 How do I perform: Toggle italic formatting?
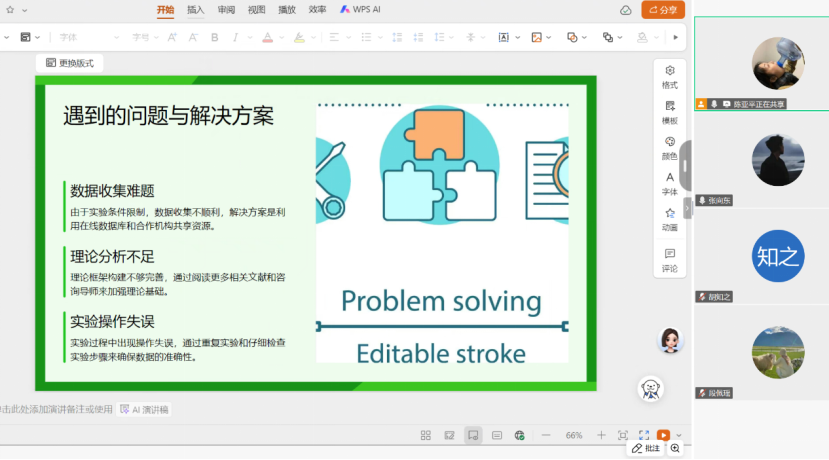[235, 37]
